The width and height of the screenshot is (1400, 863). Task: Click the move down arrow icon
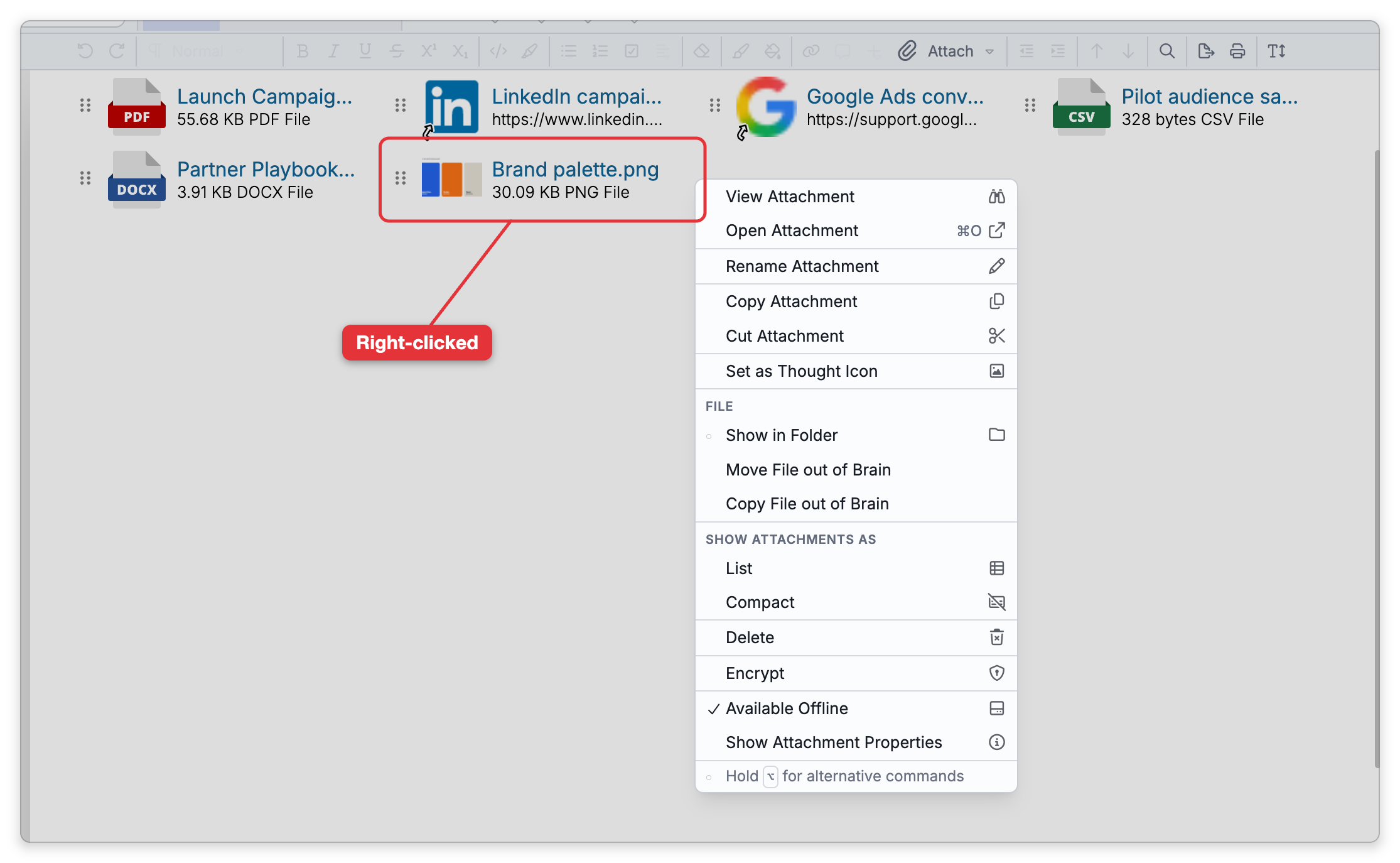(x=1128, y=51)
